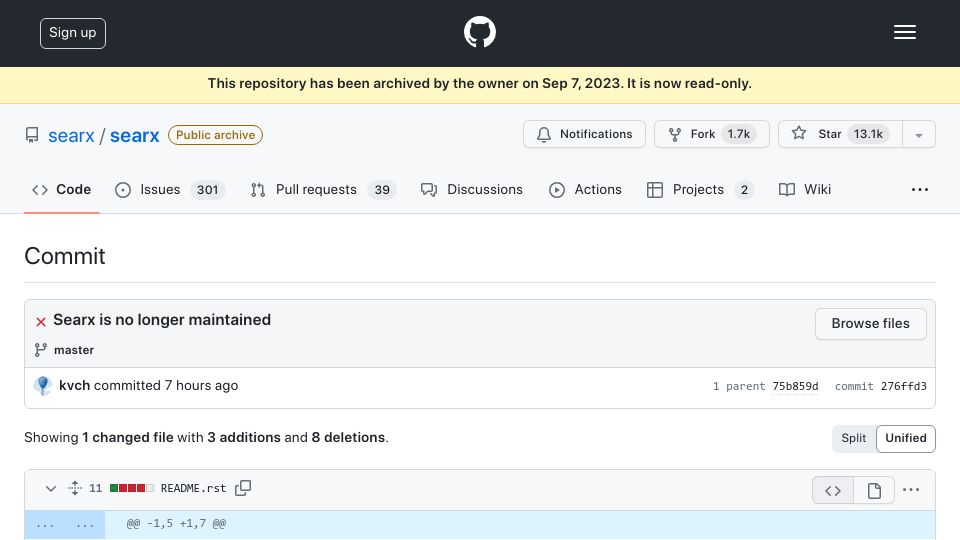Click the Issues count badge 301
960x540 pixels.
point(208,190)
